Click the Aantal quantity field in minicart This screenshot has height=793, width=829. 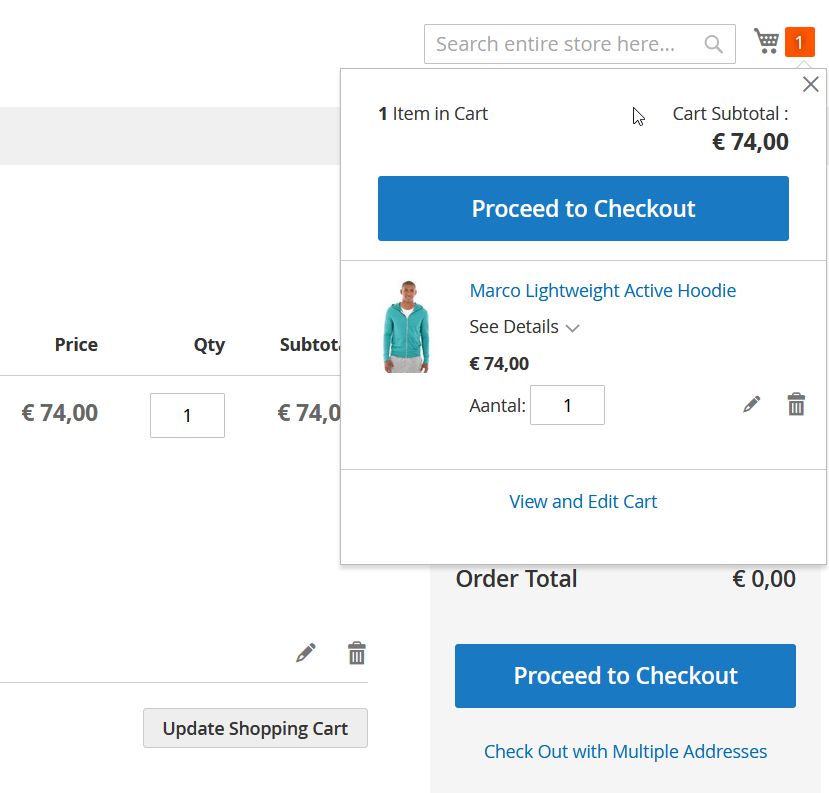pos(567,404)
